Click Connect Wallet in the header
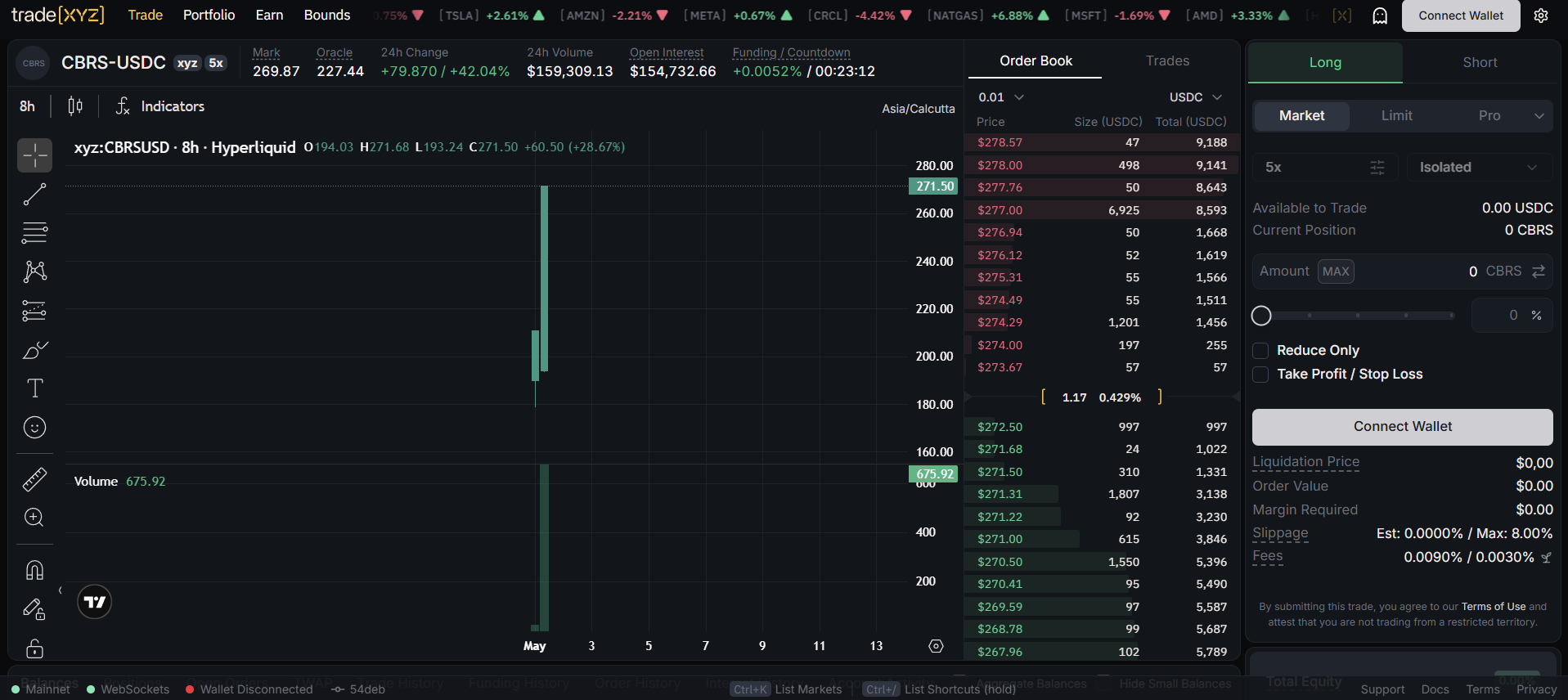Image resolution: width=1568 pixels, height=700 pixels. (1461, 16)
